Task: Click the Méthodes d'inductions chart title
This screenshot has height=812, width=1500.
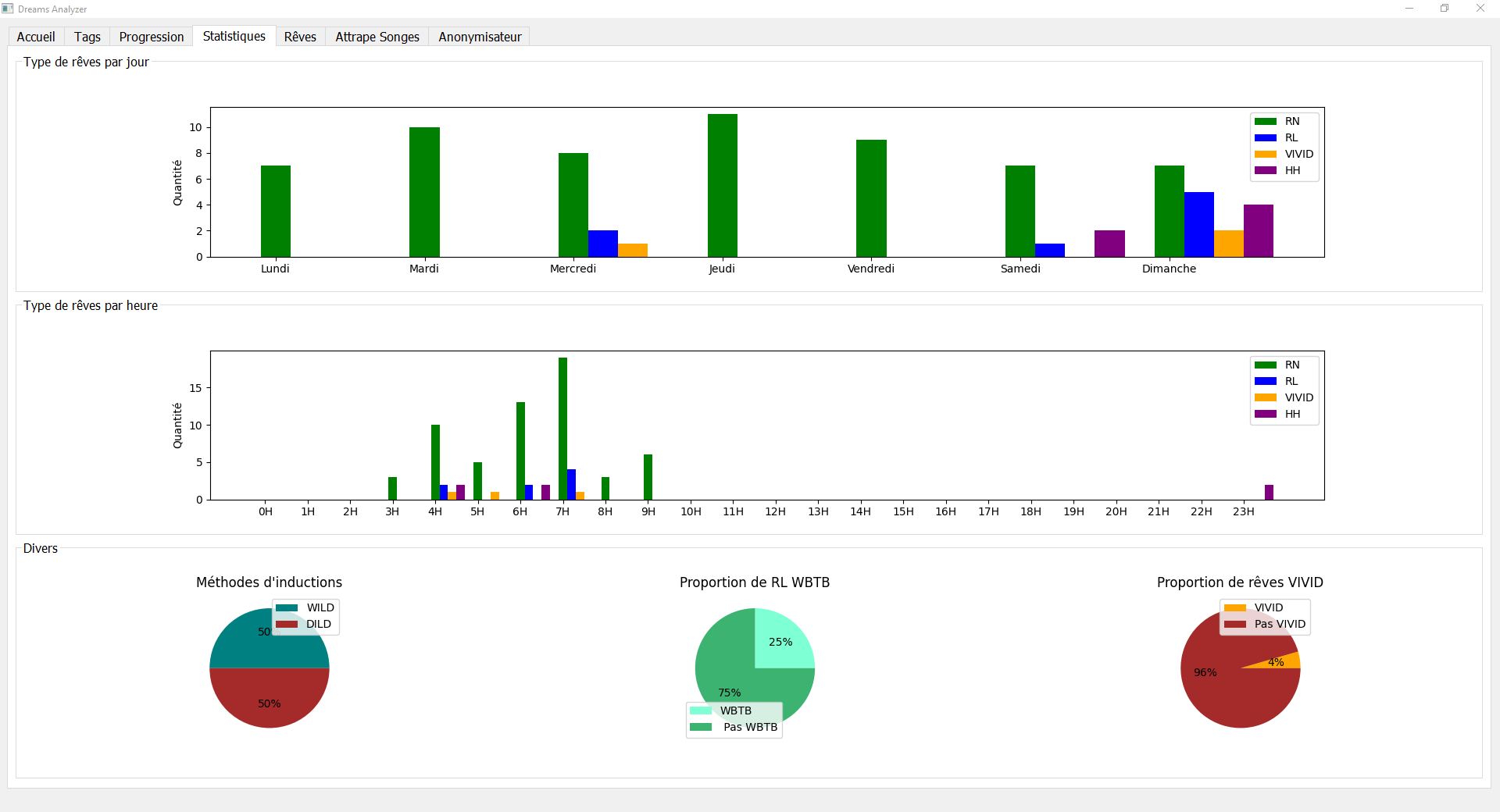Action: coord(269,582)
